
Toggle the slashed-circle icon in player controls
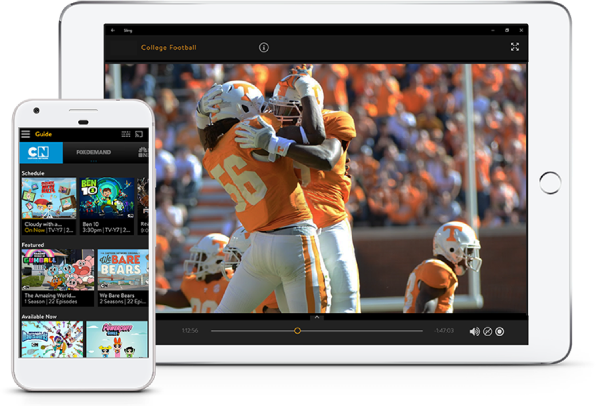[x=487, y=331]
